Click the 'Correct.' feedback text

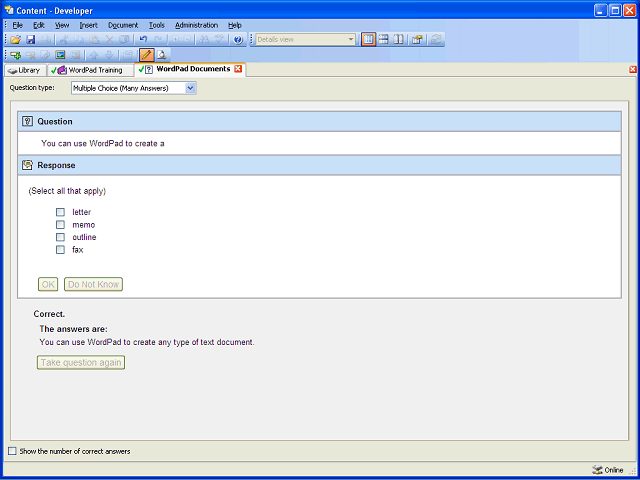click(49, 314)
